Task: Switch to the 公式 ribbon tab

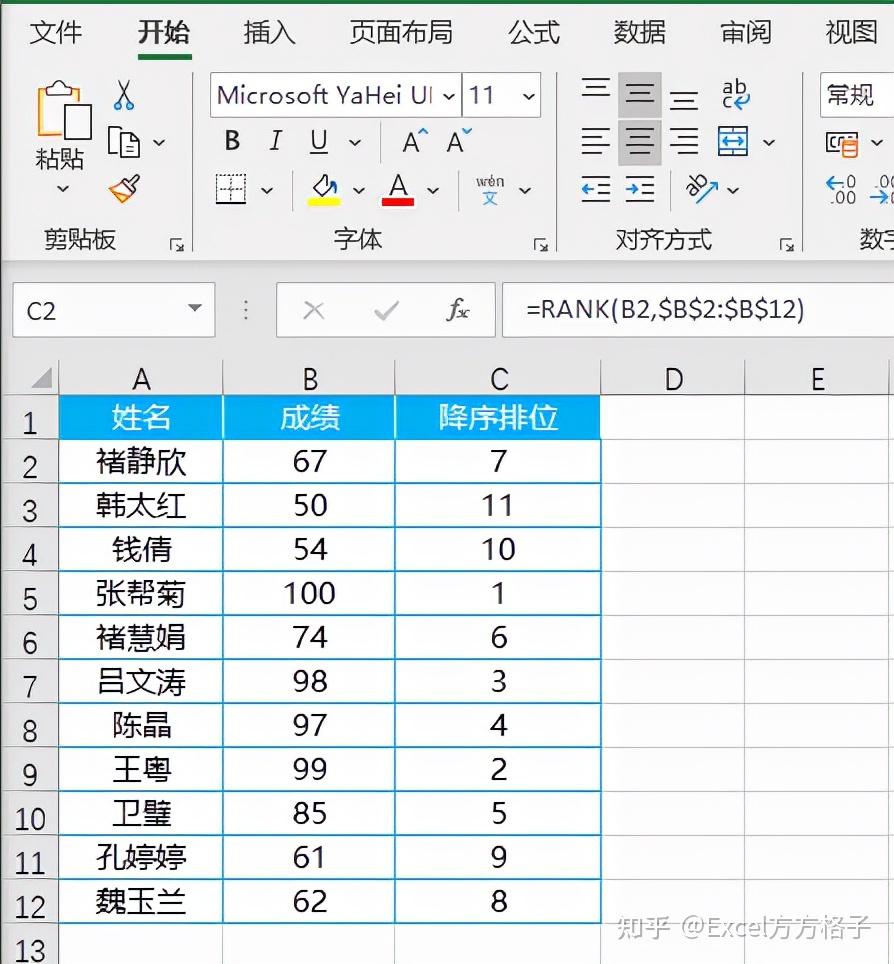Action: click(x=533, y=33)
